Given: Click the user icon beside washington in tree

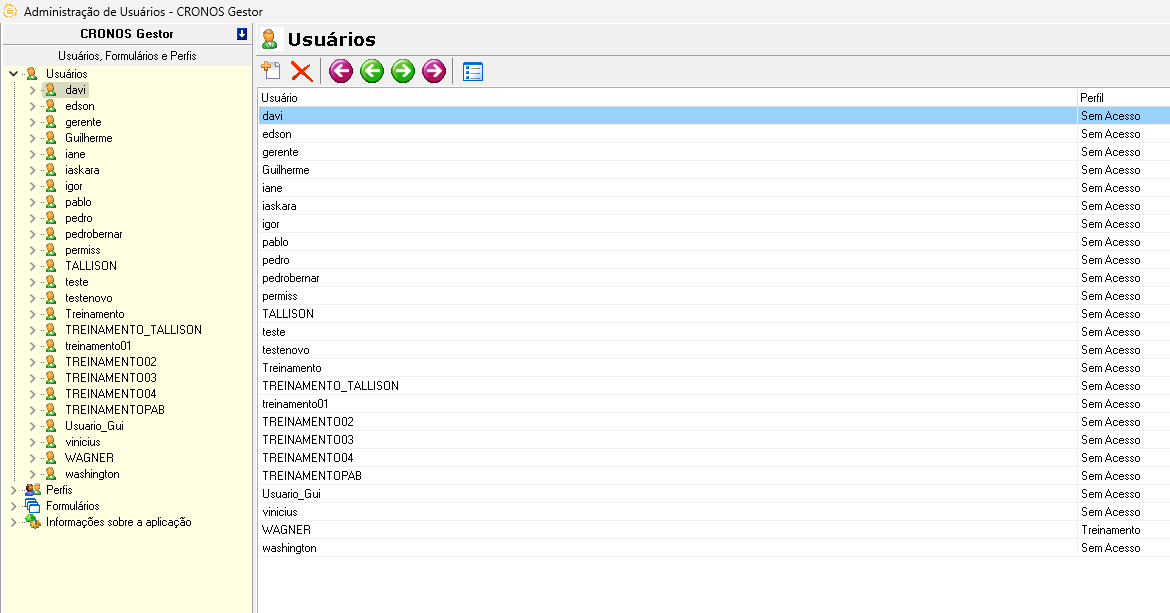Looking at the screenshot, I should 51,474.
